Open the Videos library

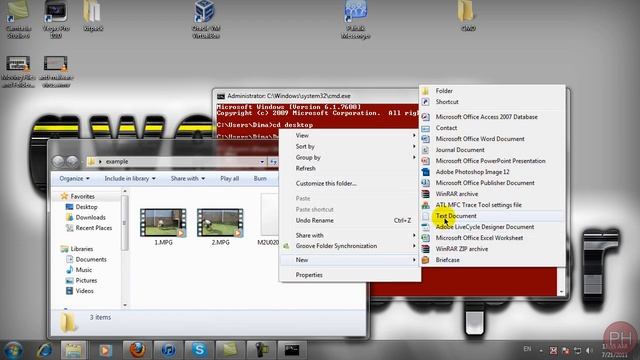(x=84, y=291)
